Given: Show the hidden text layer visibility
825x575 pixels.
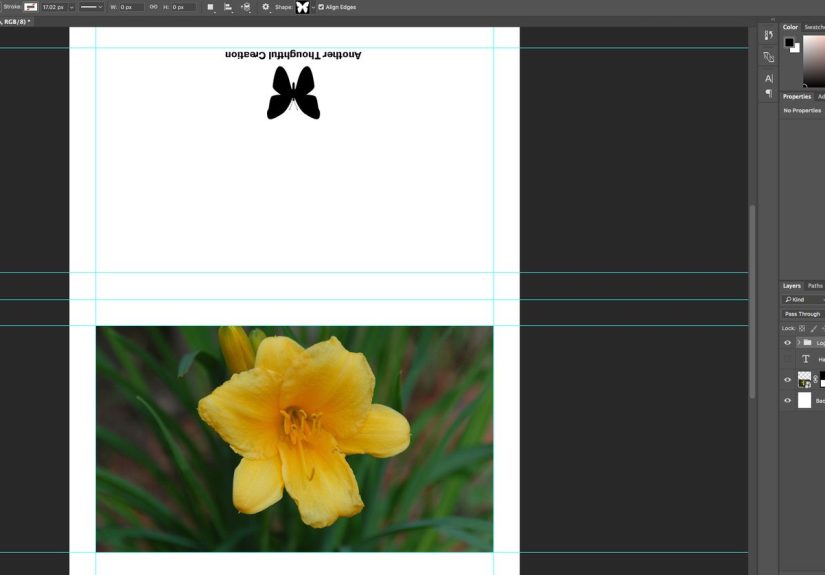Looking at the screenshot, I should 788,359.
